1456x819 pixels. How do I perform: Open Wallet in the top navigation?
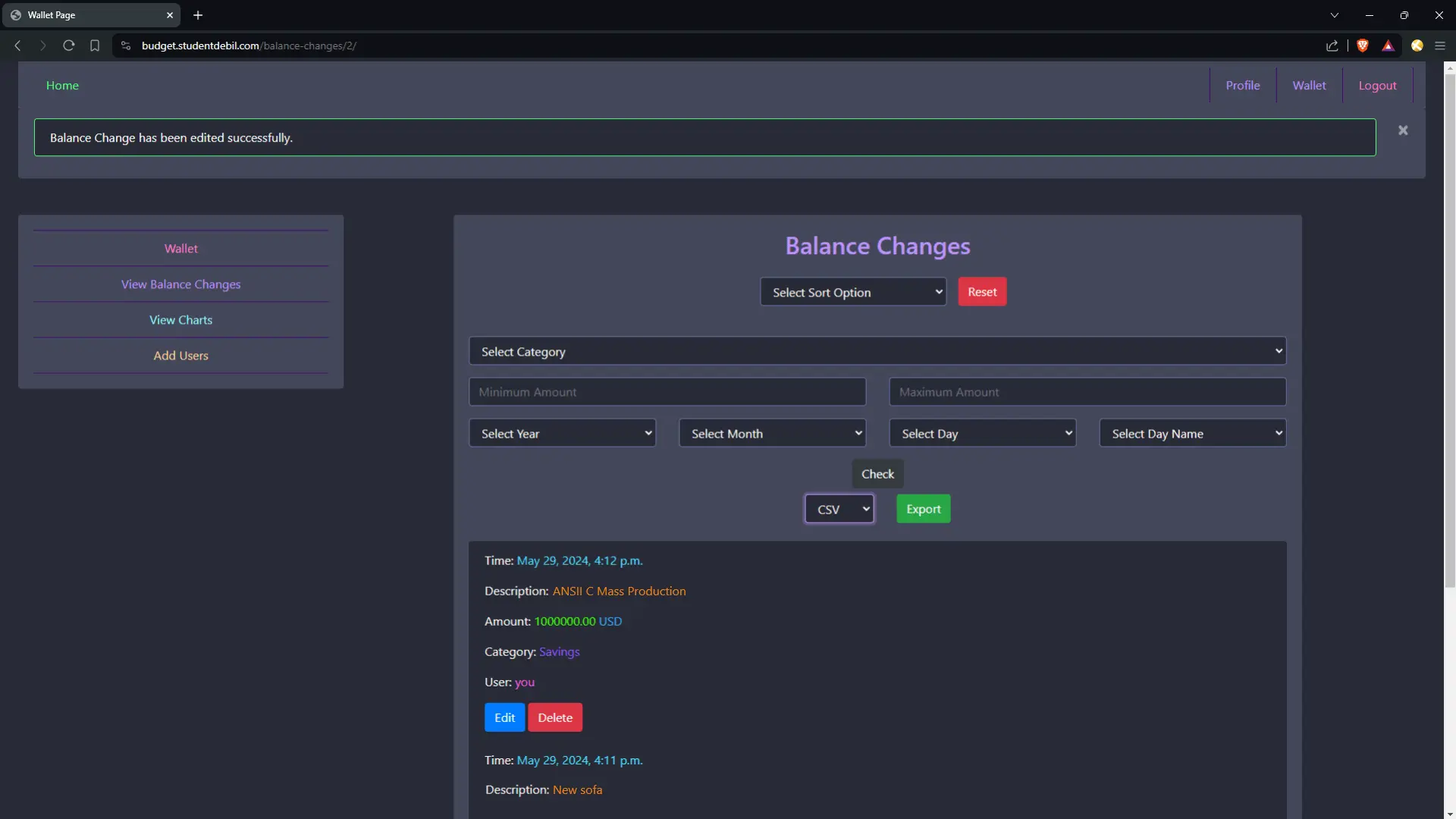(x=1309, y=86)
